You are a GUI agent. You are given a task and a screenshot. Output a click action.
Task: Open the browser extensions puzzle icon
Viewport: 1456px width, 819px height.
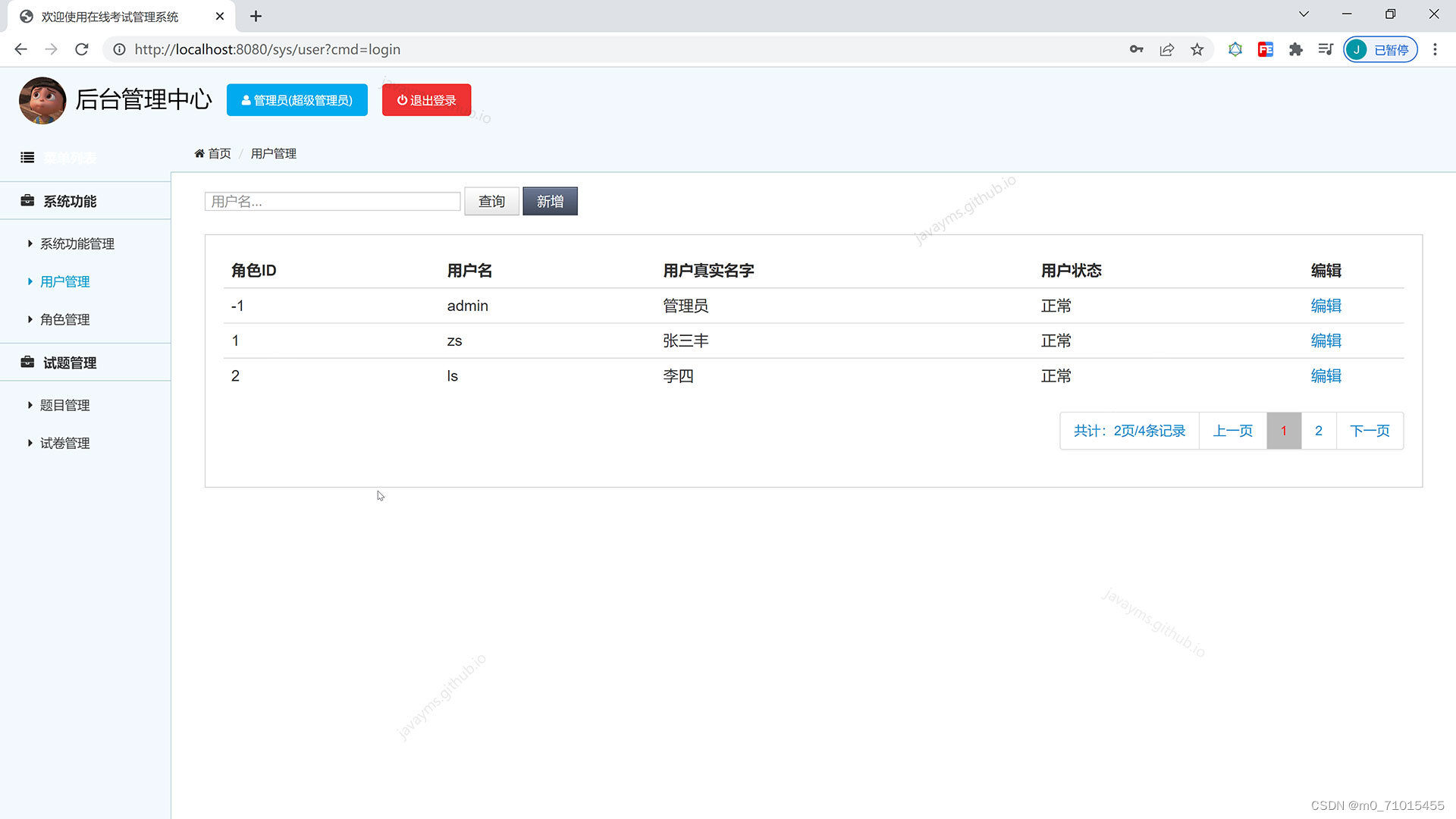coord(1295,49)
